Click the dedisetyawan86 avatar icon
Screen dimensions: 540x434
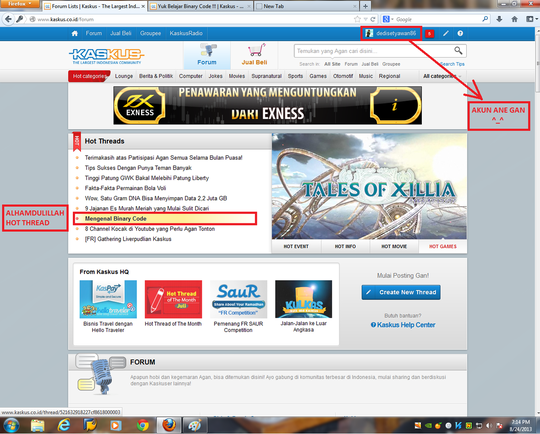pyautogui.click(x=369, y=33)
